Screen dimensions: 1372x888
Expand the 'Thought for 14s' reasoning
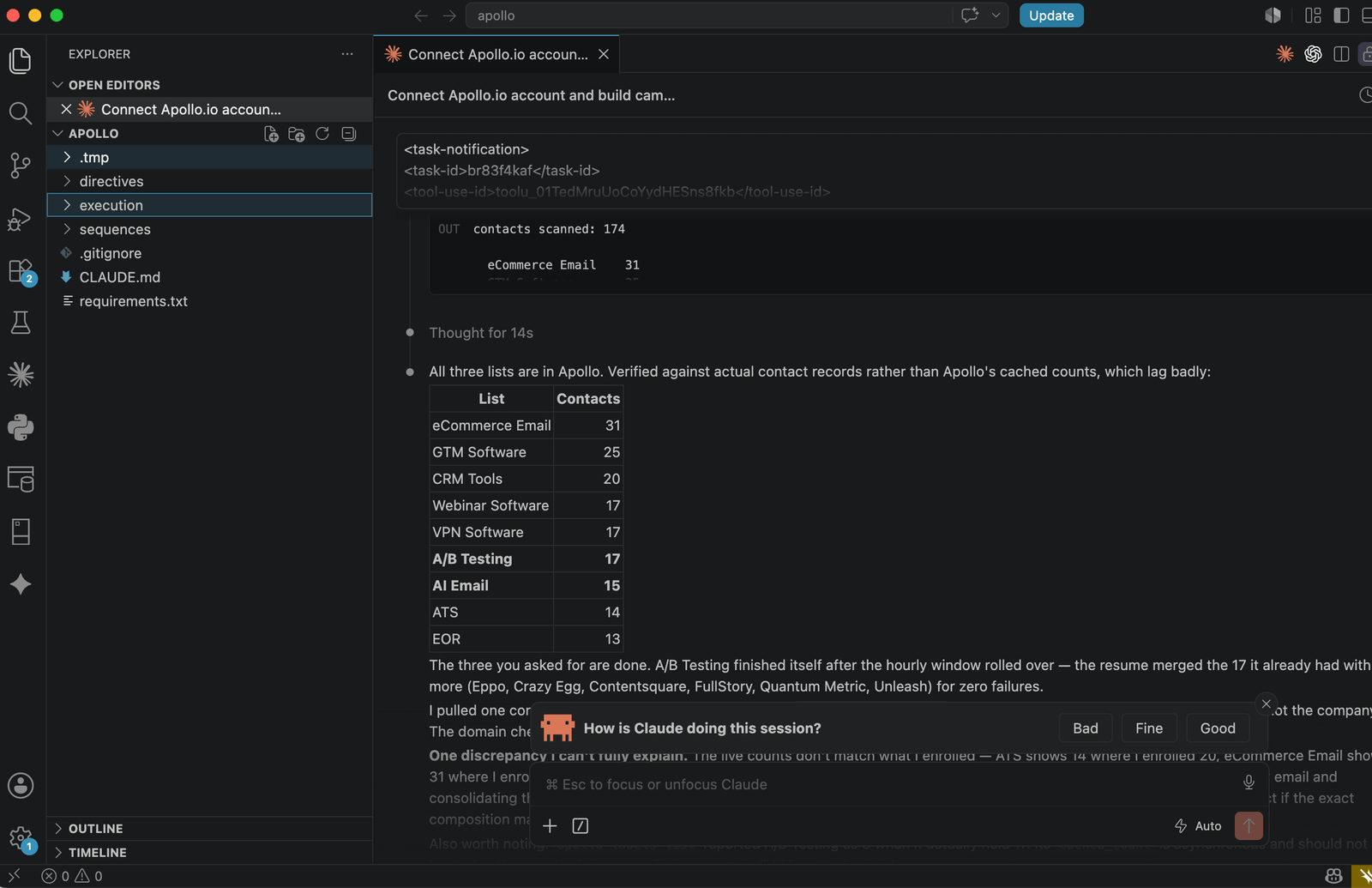[481, 333]
